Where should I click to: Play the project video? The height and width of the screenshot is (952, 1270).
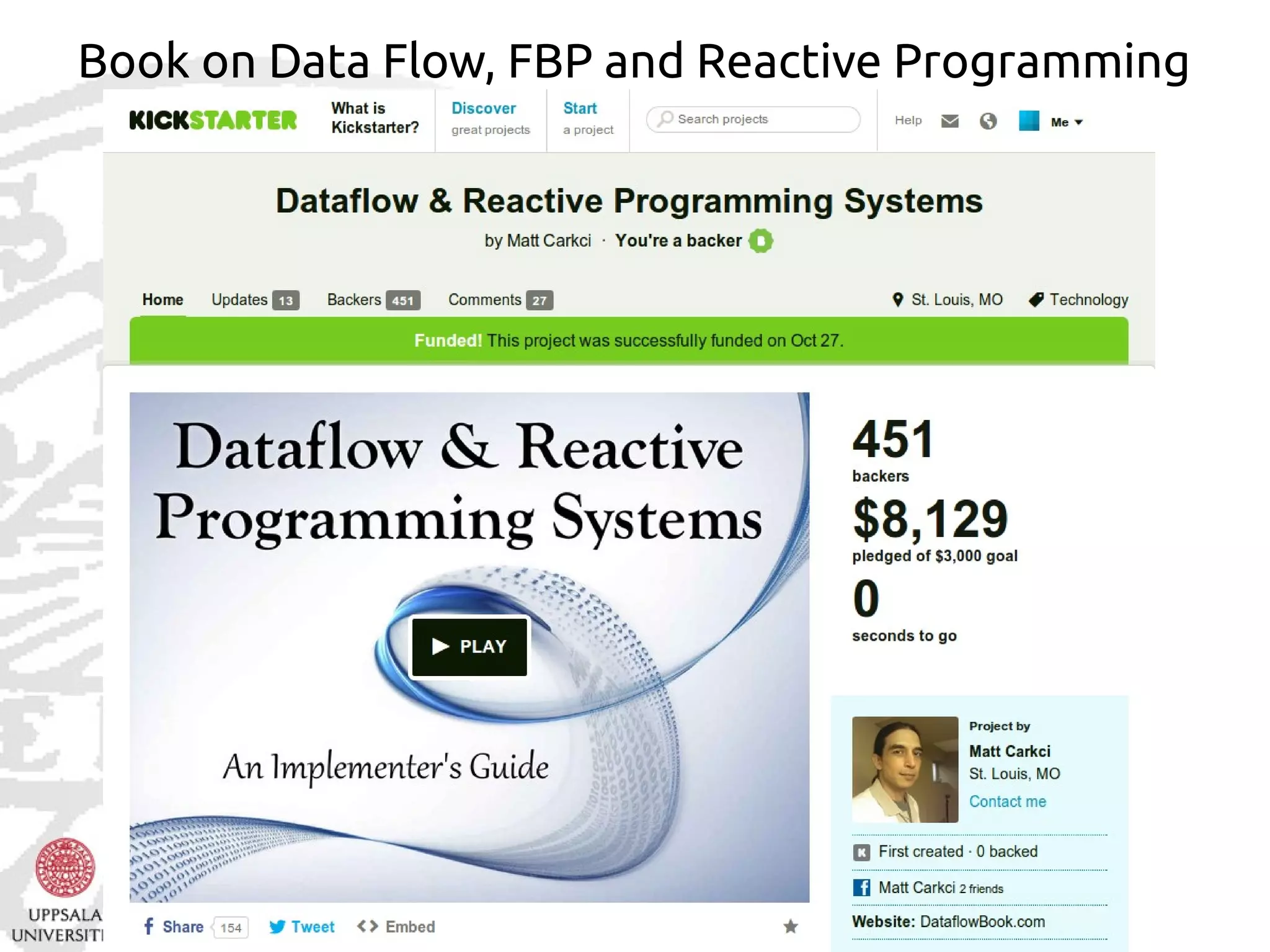click(469, 646)
